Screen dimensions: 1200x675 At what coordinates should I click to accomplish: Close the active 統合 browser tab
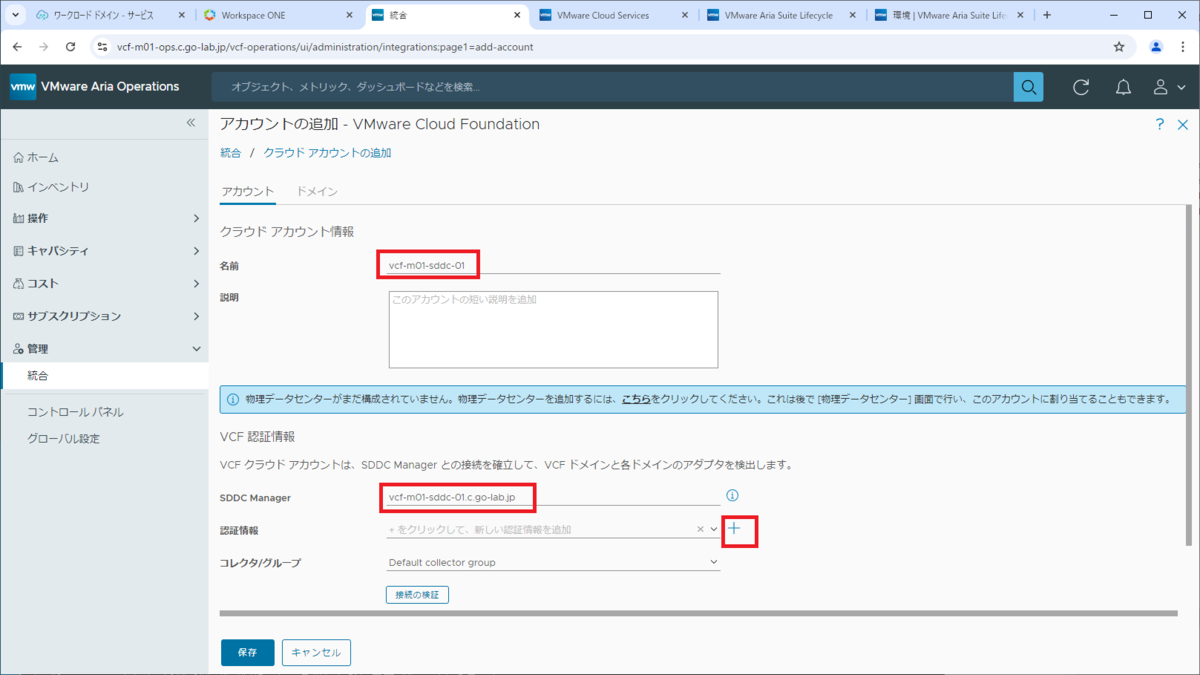[517, 15]
